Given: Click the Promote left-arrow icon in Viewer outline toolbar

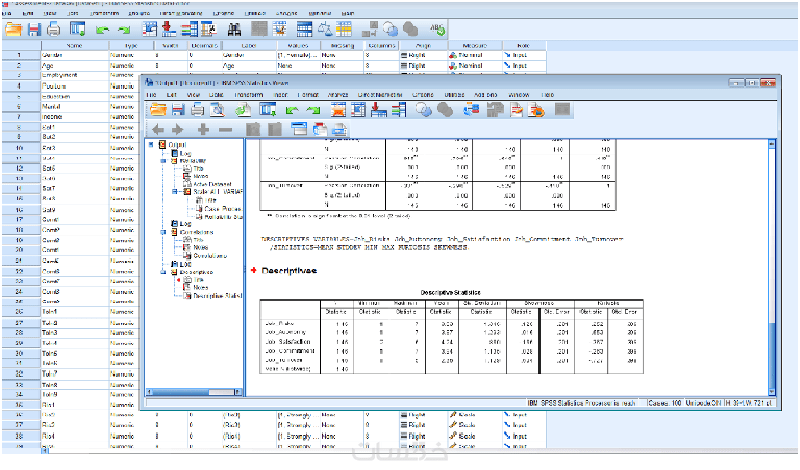Looking at the screenshot, I should pos(157,129).
